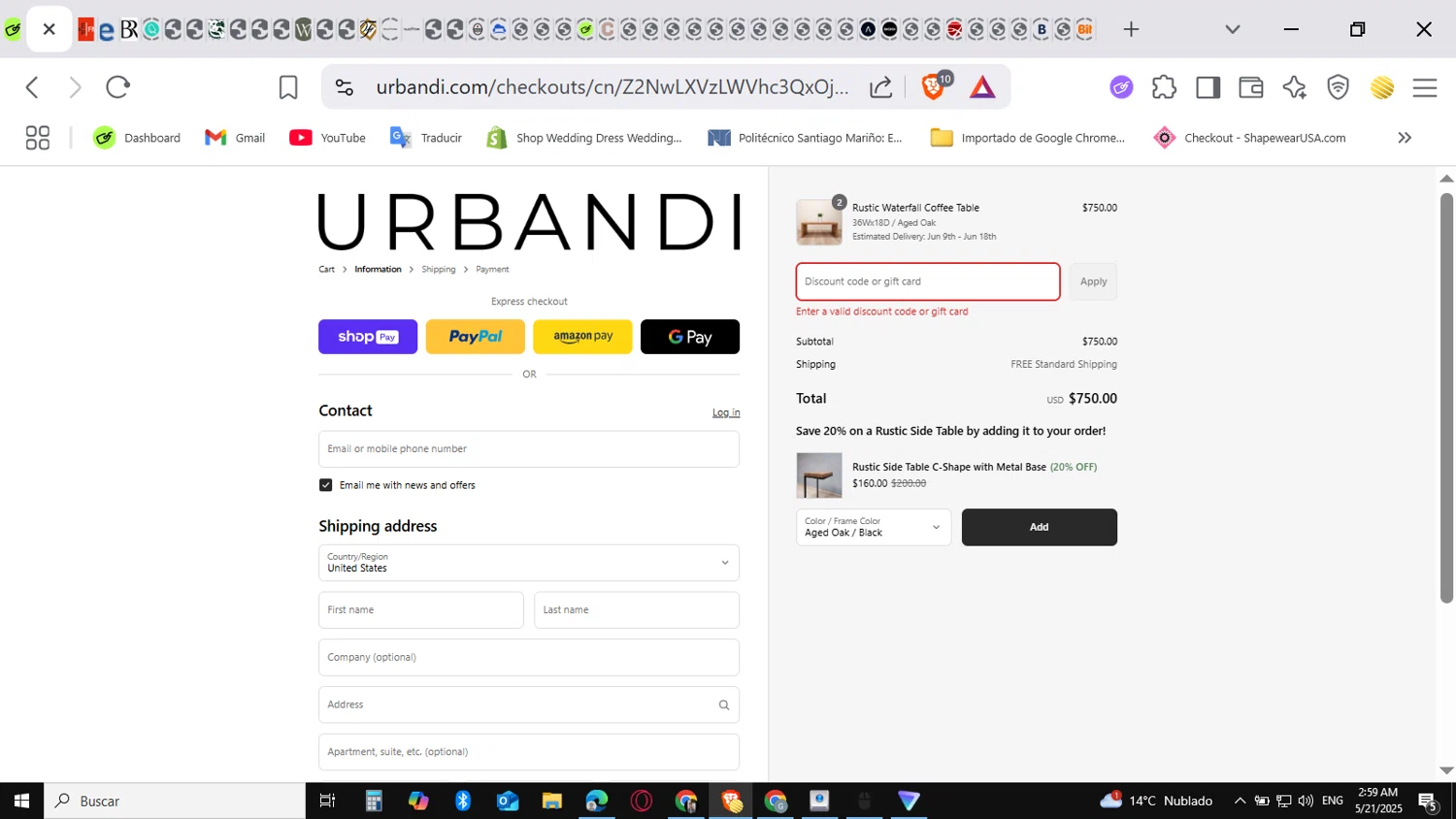Viewport: 1456px width, 819px height.
Task: Select Shipping breadcrumb step
Action: 439,270
